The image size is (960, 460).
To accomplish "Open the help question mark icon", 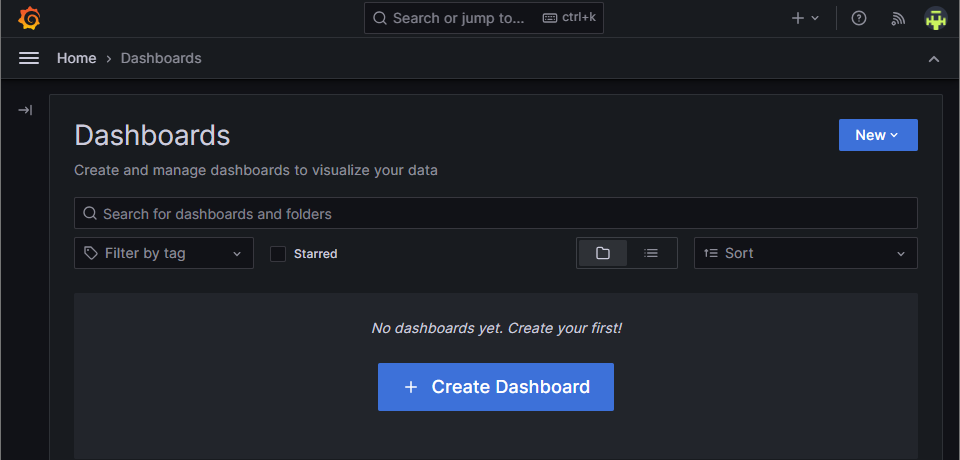I will [859, 18].
